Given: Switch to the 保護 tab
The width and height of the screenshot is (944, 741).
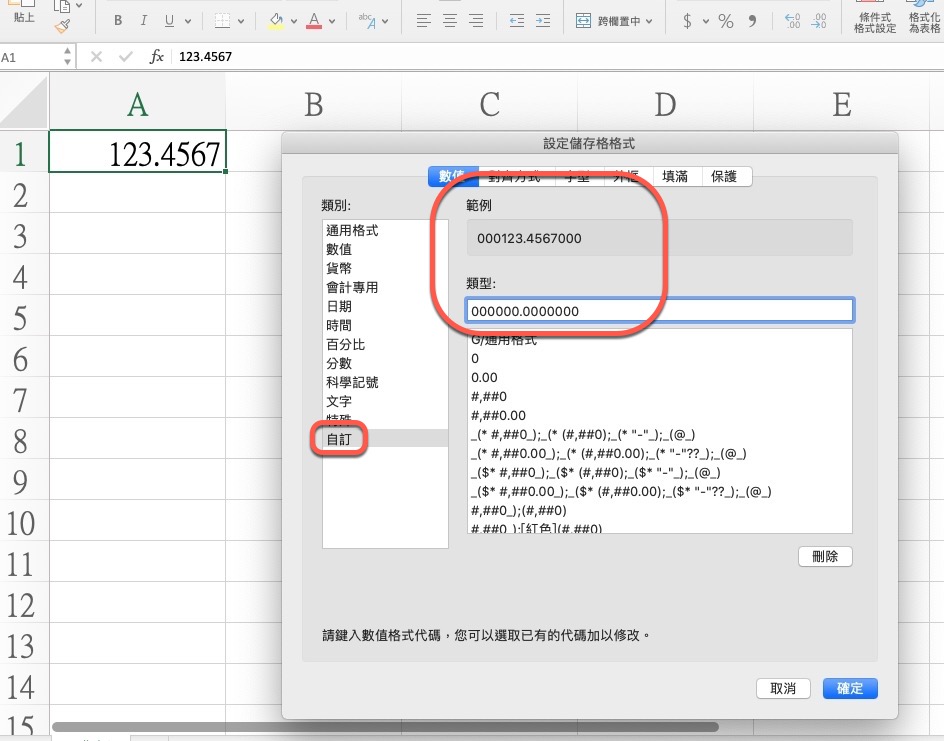Looking at the screenshot, I should tap(724, 176).
